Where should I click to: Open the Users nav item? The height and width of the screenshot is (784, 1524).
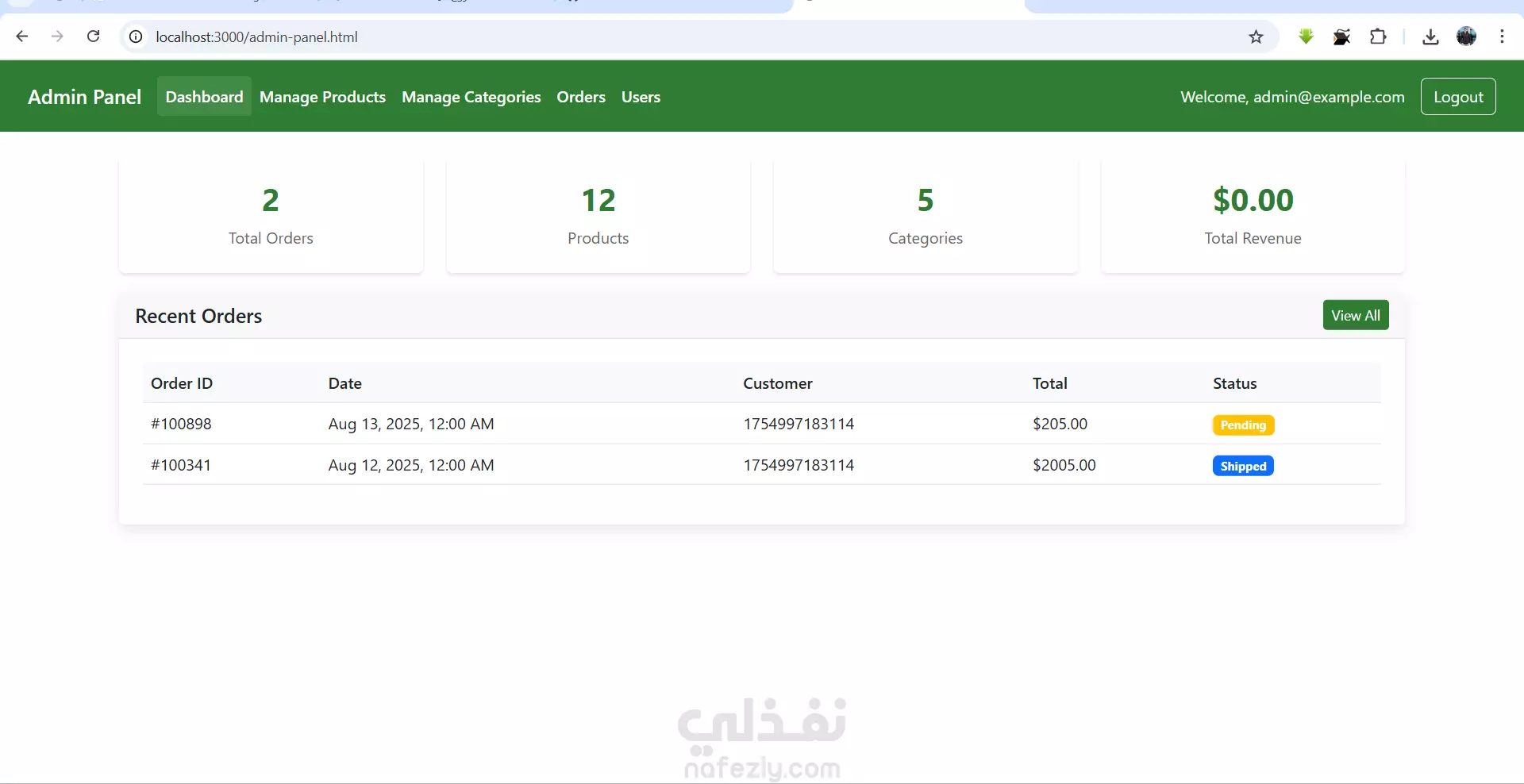[x=641, y=97]
